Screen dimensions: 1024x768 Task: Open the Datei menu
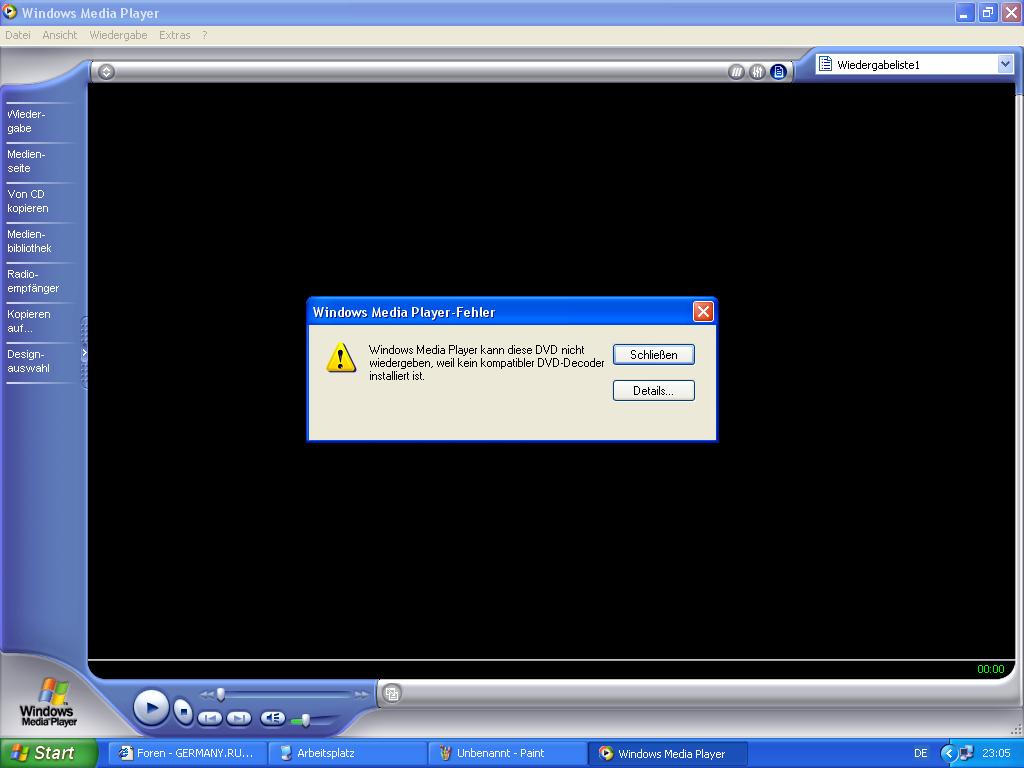pyautogui.click(x=18, y=35)
